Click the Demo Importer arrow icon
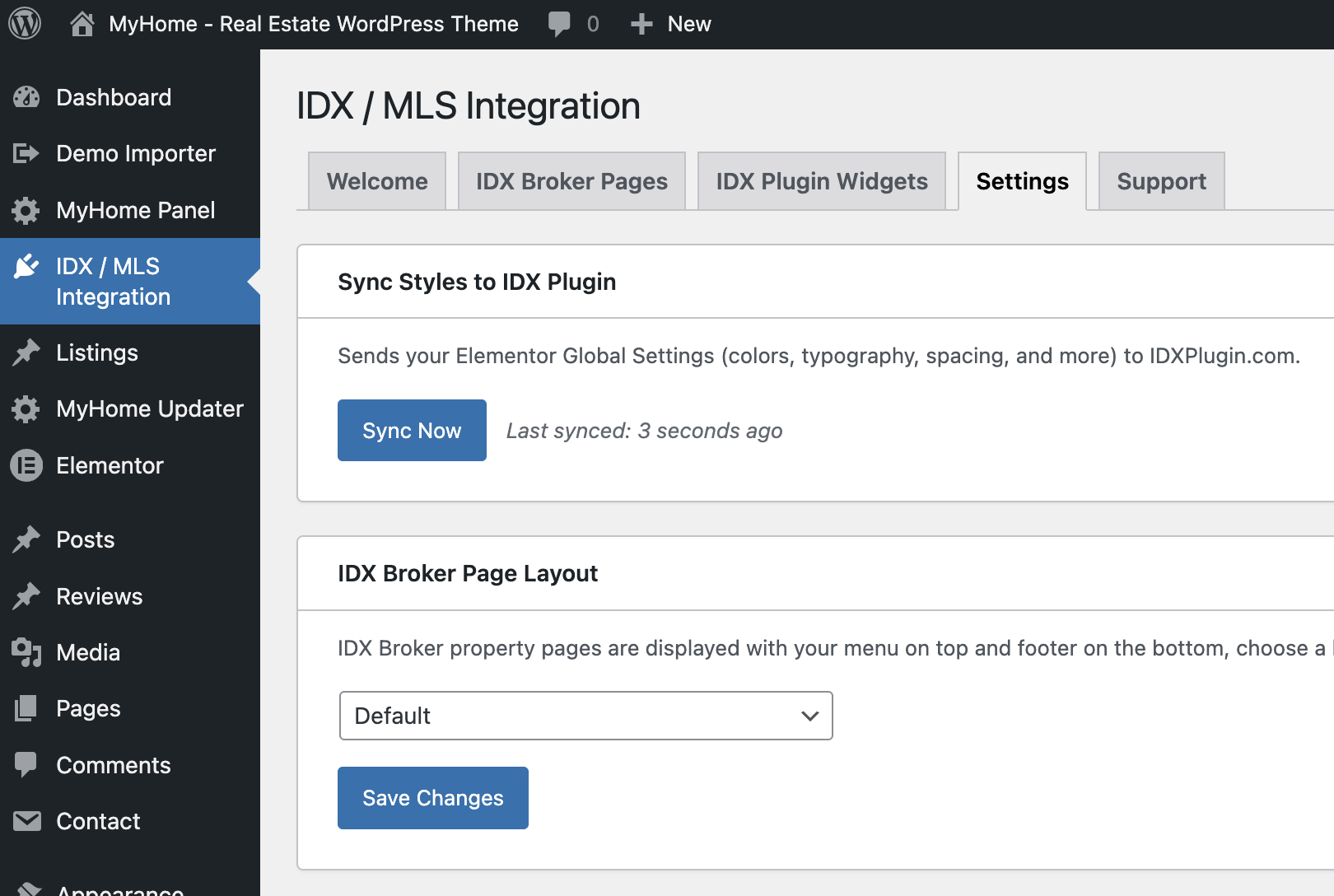The width and height of the screenshot is (1334, 896). click(x=26, y=153)
